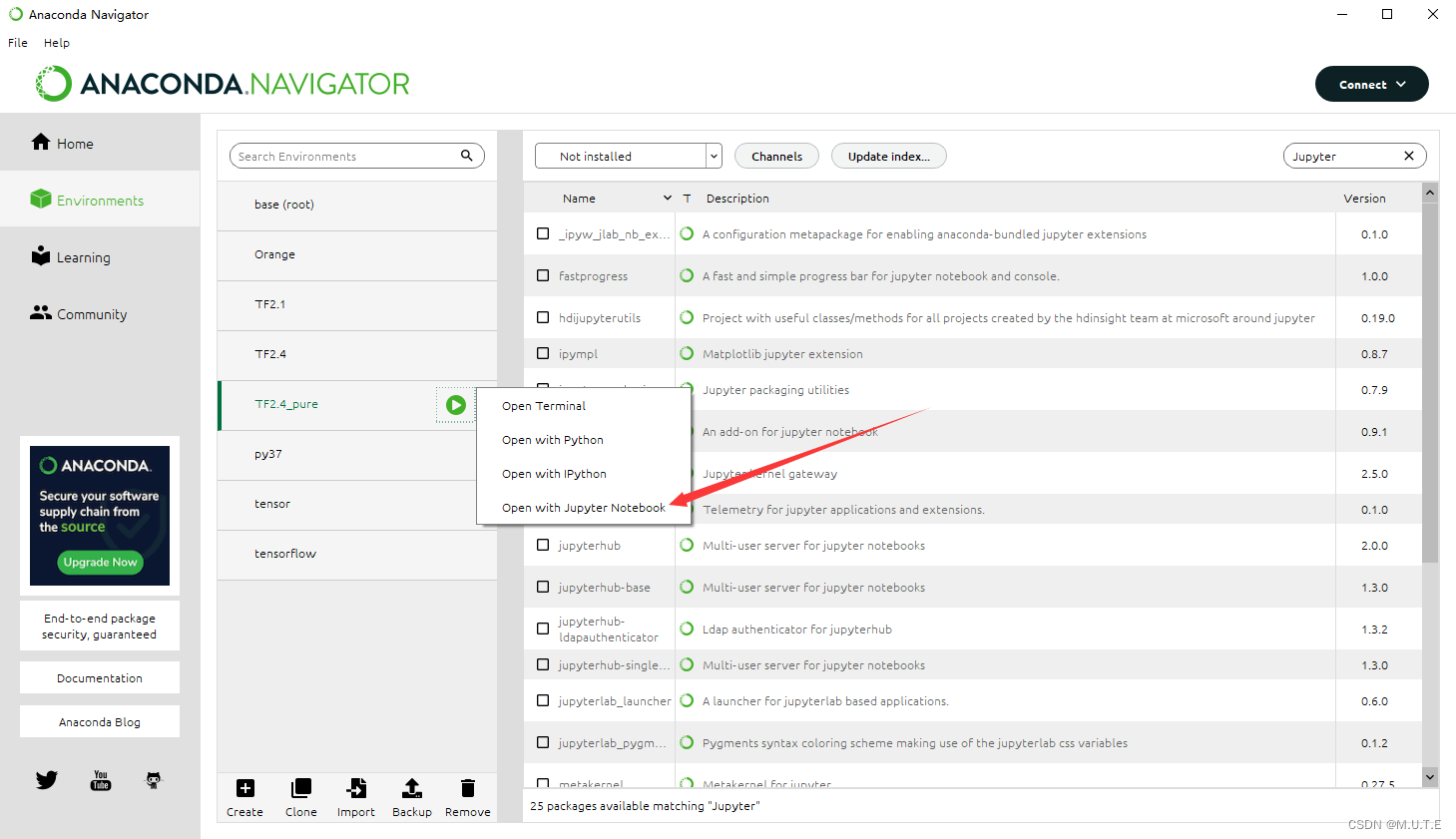This screenshot has height=839, width=1456.
Task: Click the Backup environment icon
Action: [x=411, y=788]
